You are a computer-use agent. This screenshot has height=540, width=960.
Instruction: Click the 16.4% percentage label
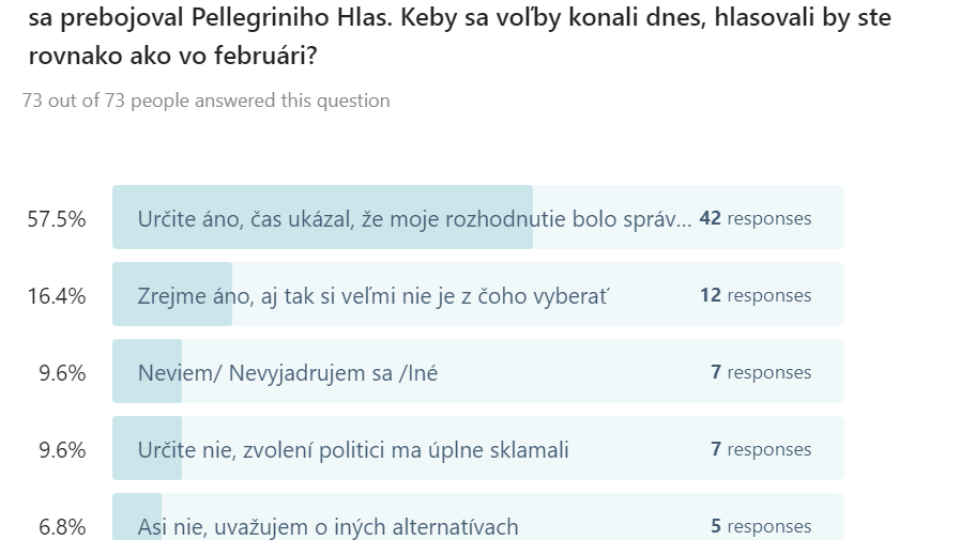pyautogui.click(x=56, y=296)
